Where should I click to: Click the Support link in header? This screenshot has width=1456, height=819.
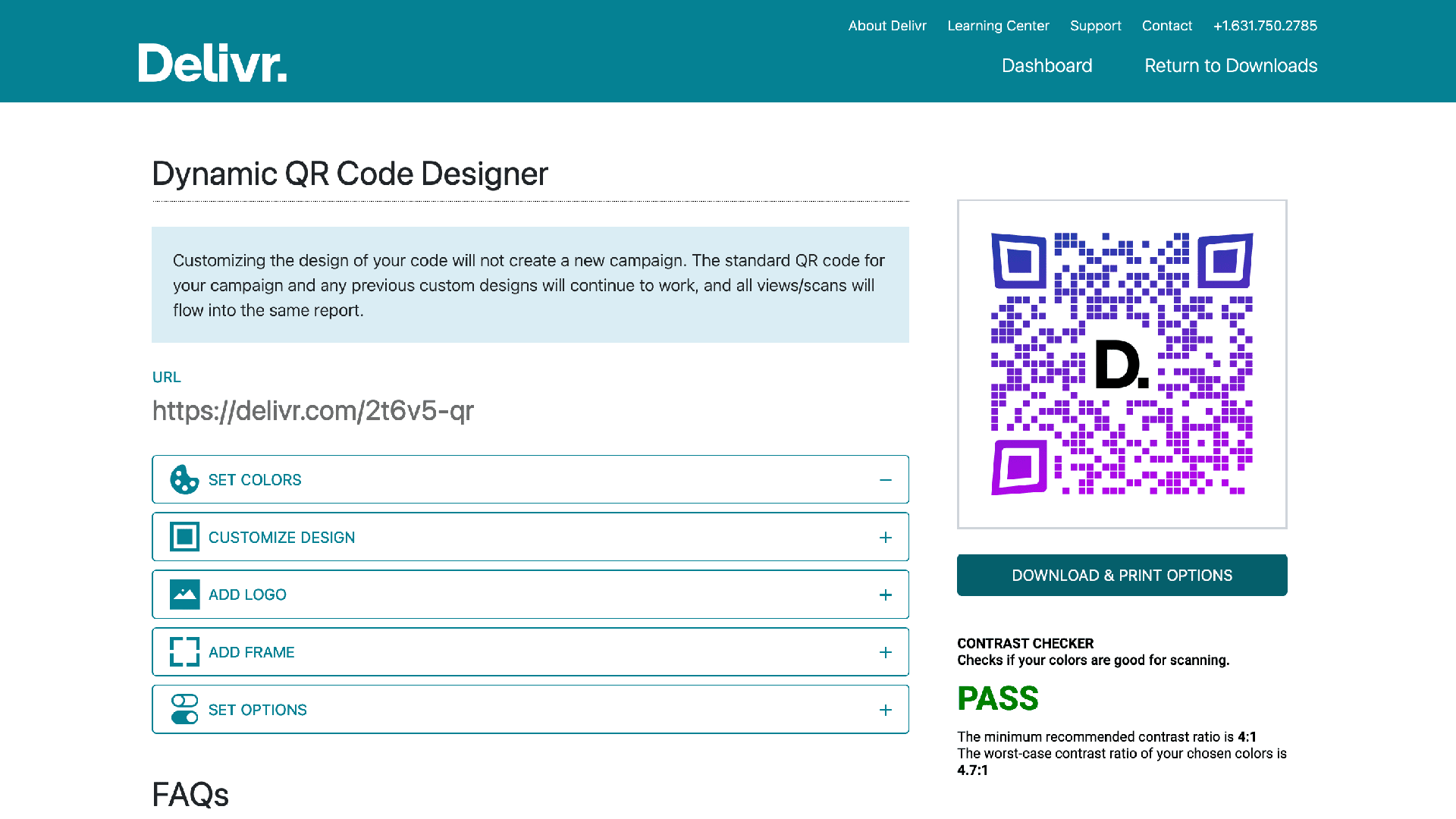(x=1095, y=26)
